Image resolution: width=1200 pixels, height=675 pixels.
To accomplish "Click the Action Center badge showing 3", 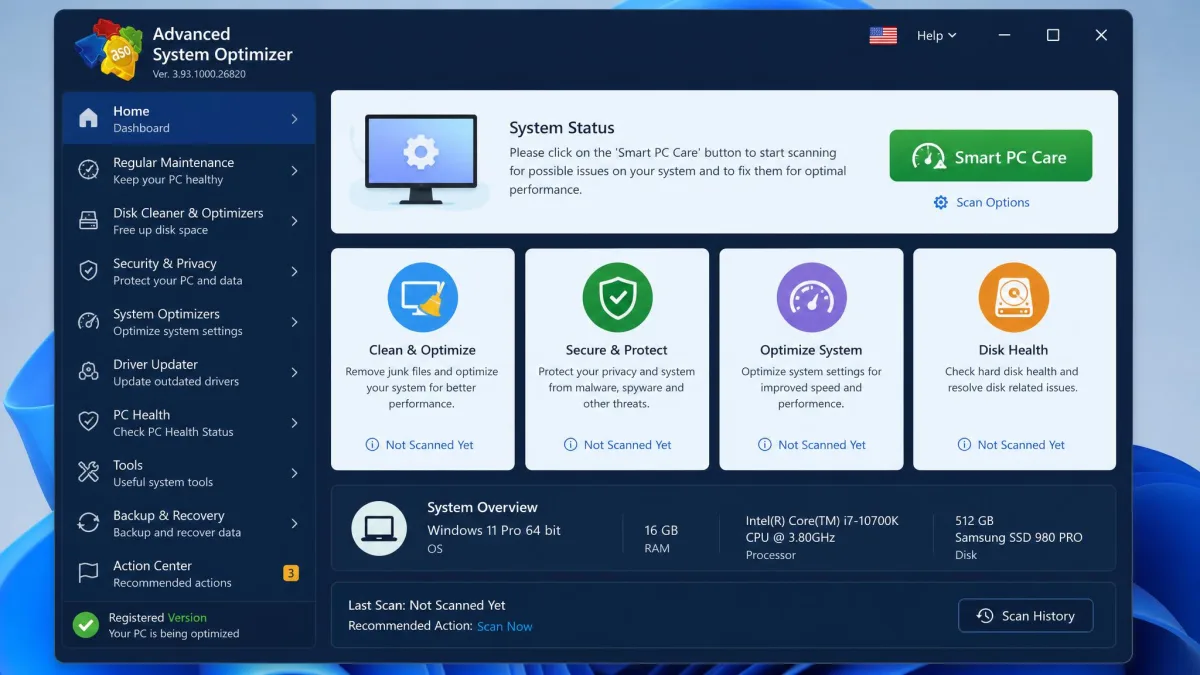I will [x=291, y=573].
